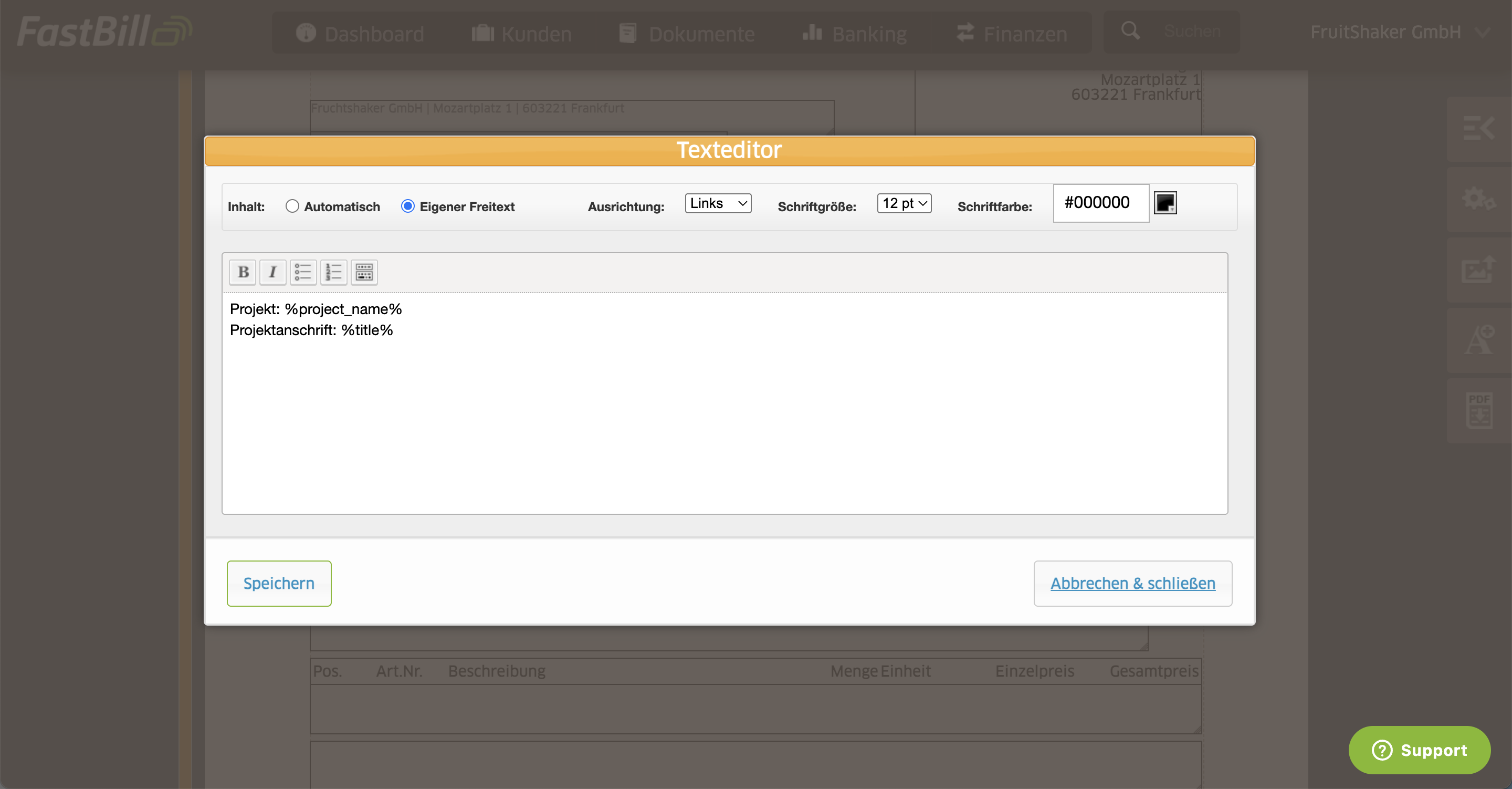Open the Kunden menu item
This screenshot has height=789, width=1512.
point(522,33)
